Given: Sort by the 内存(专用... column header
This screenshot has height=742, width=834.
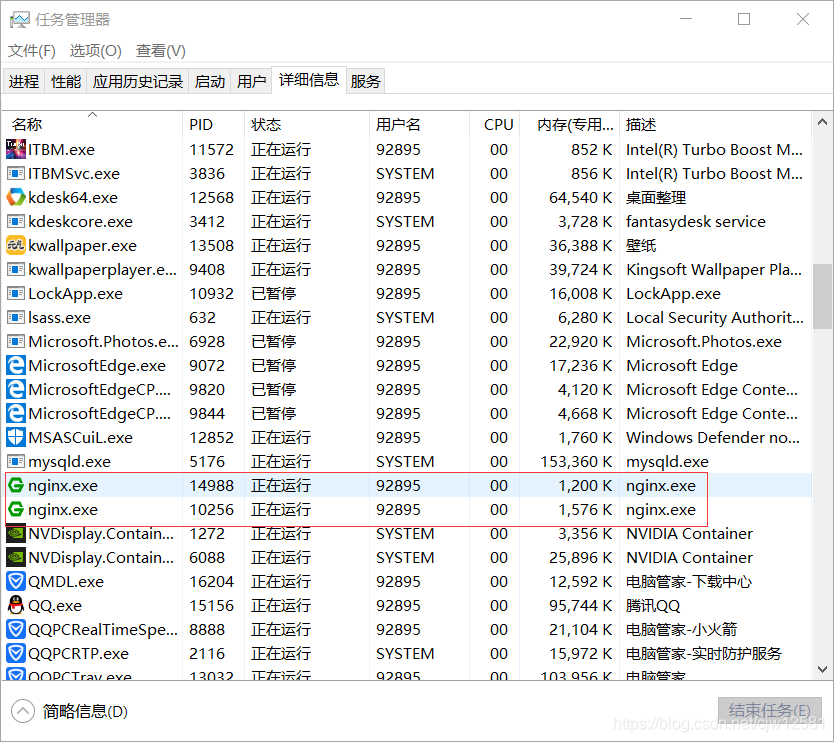Looking at the screenshot, I should click(570, 124).
